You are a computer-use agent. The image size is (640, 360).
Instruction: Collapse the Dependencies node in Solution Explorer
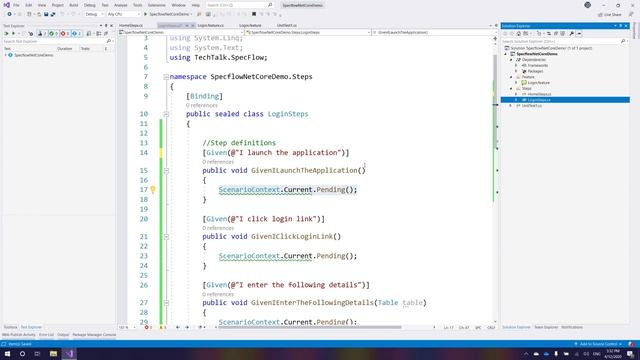coord(511,60)
